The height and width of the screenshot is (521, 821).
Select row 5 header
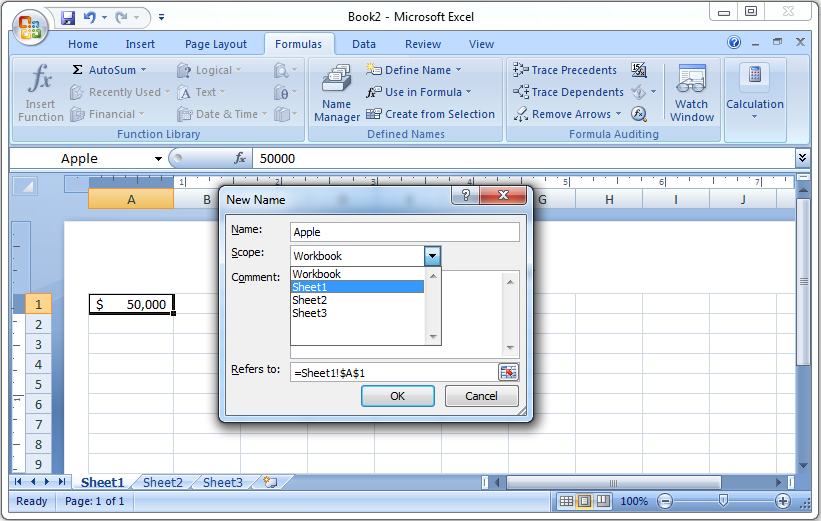(38, 384)
